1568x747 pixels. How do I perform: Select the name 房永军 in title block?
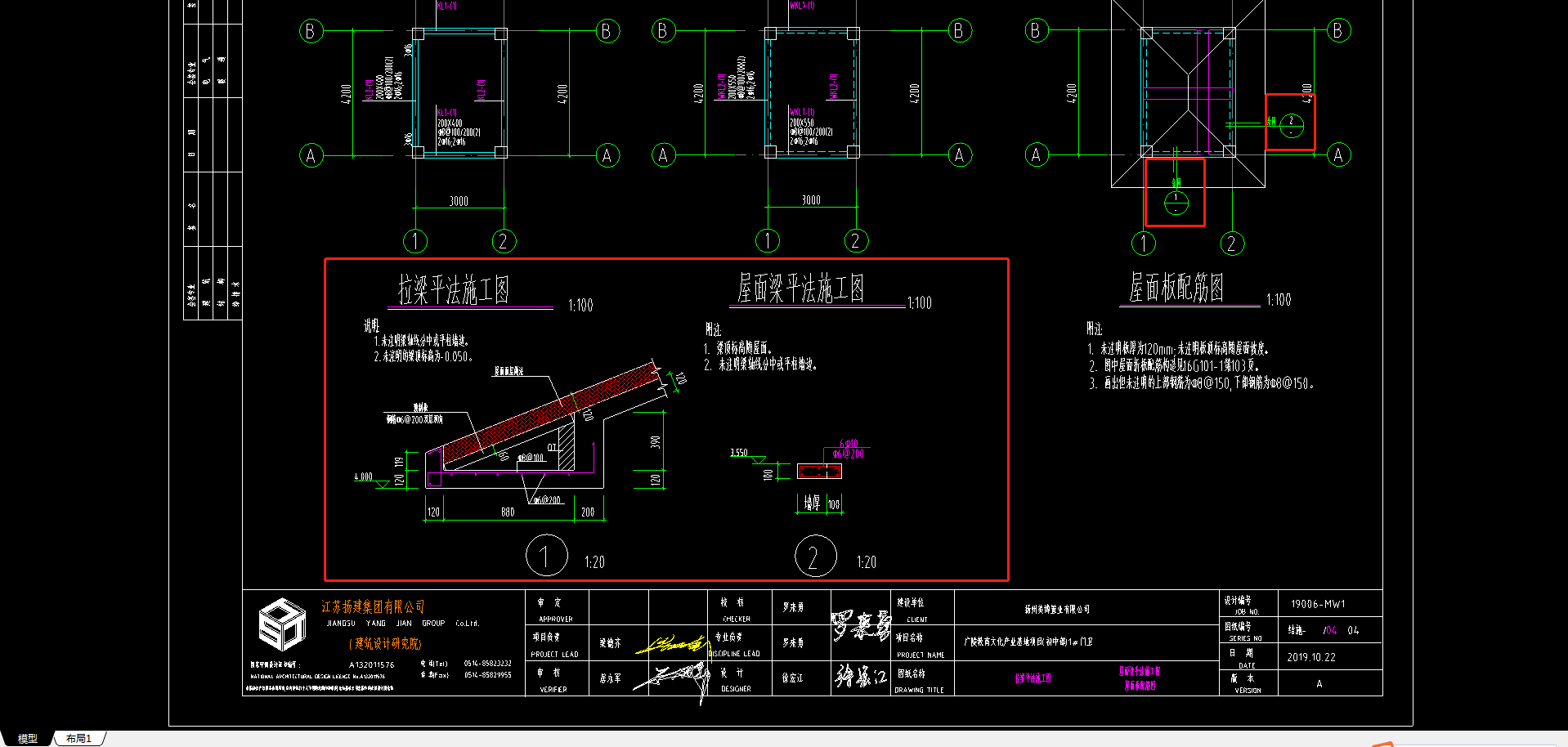click(610, 678)
